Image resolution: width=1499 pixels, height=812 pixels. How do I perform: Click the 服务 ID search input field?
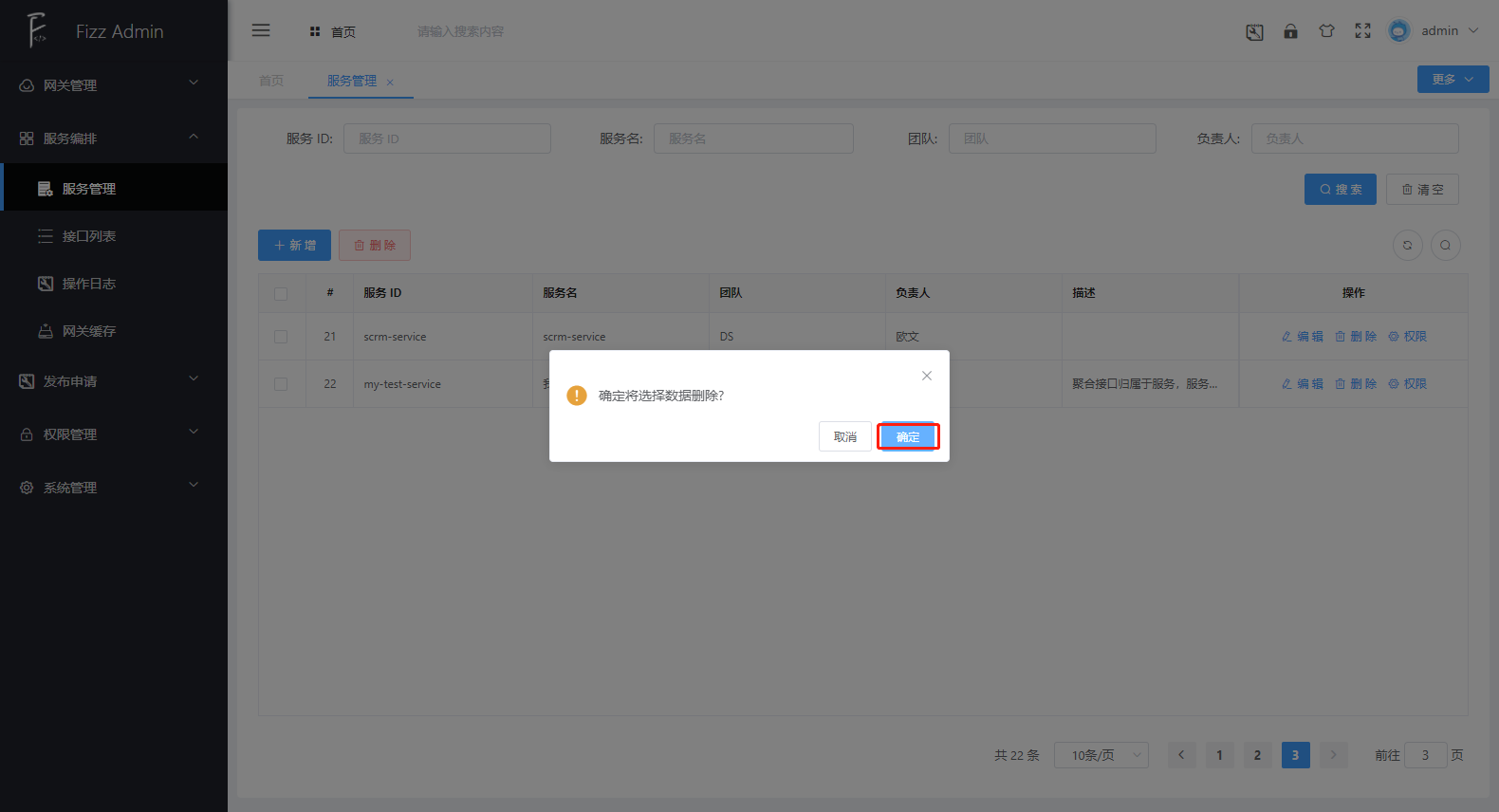point(447,138)
